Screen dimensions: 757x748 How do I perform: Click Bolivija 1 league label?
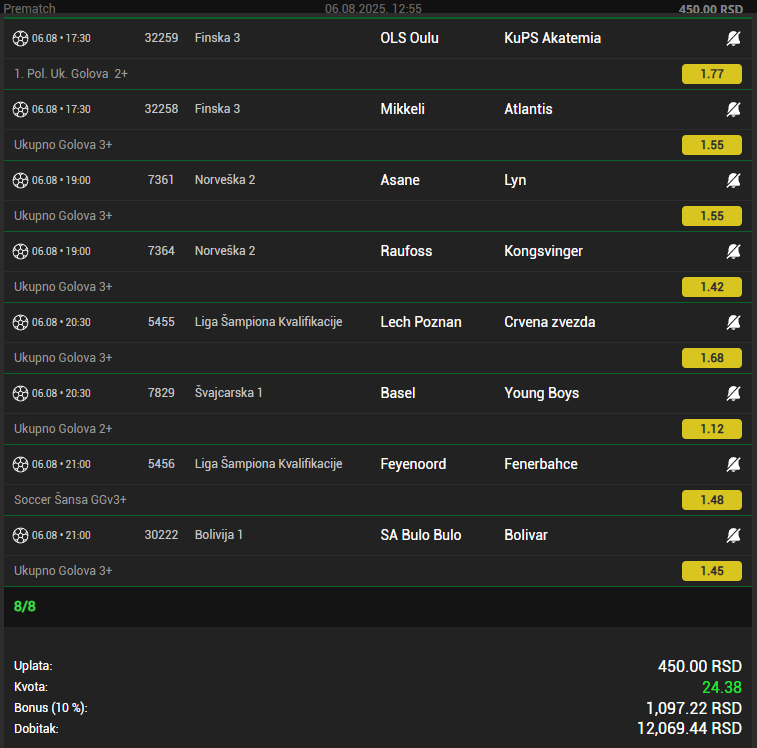[219, 535]
